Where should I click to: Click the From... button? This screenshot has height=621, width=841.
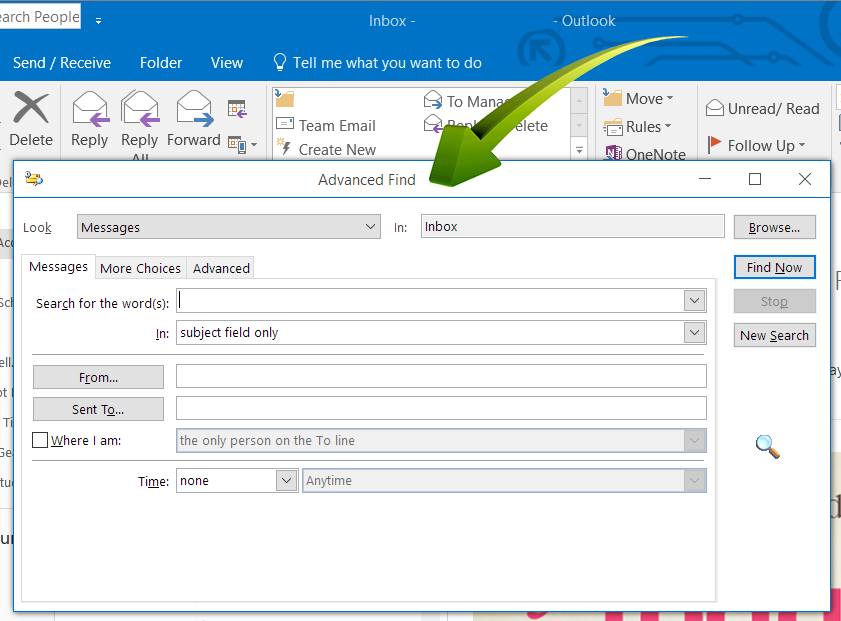tap(98, 377)
